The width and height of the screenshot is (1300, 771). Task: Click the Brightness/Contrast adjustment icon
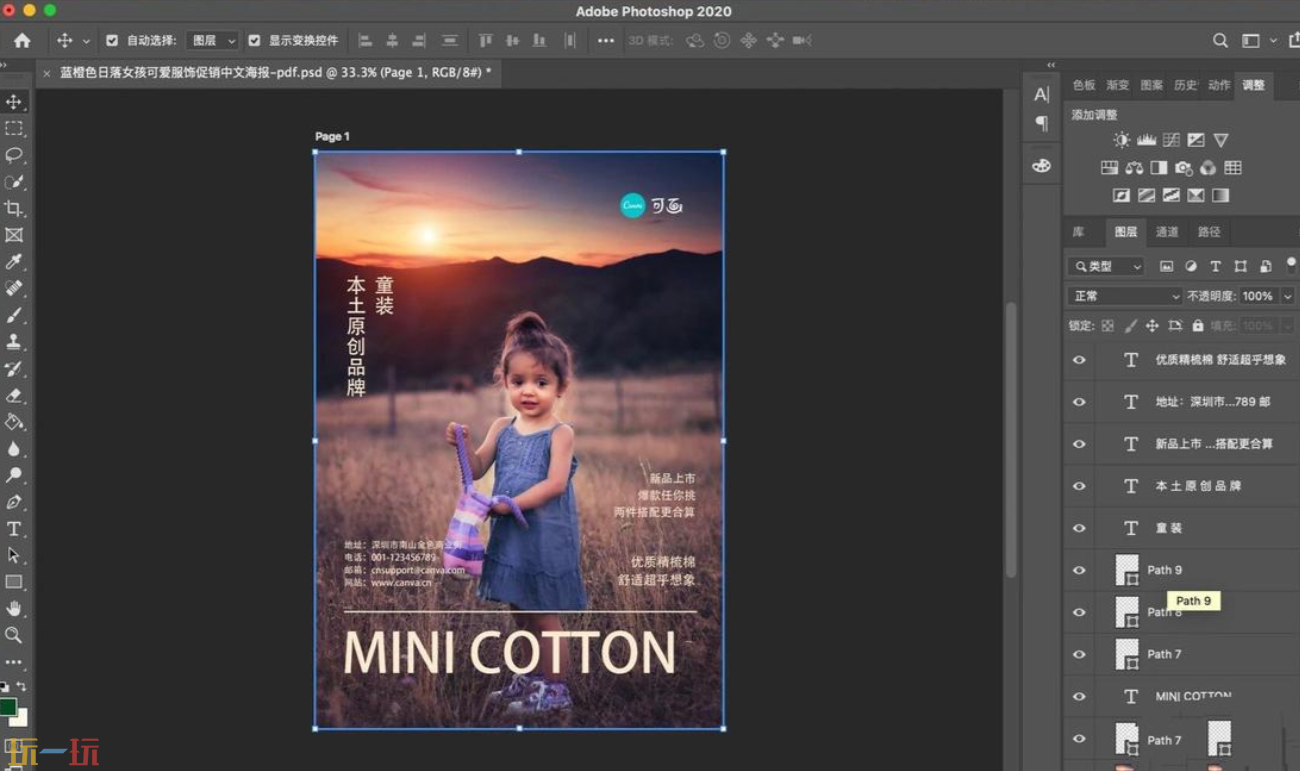(x=1122, y=140)
